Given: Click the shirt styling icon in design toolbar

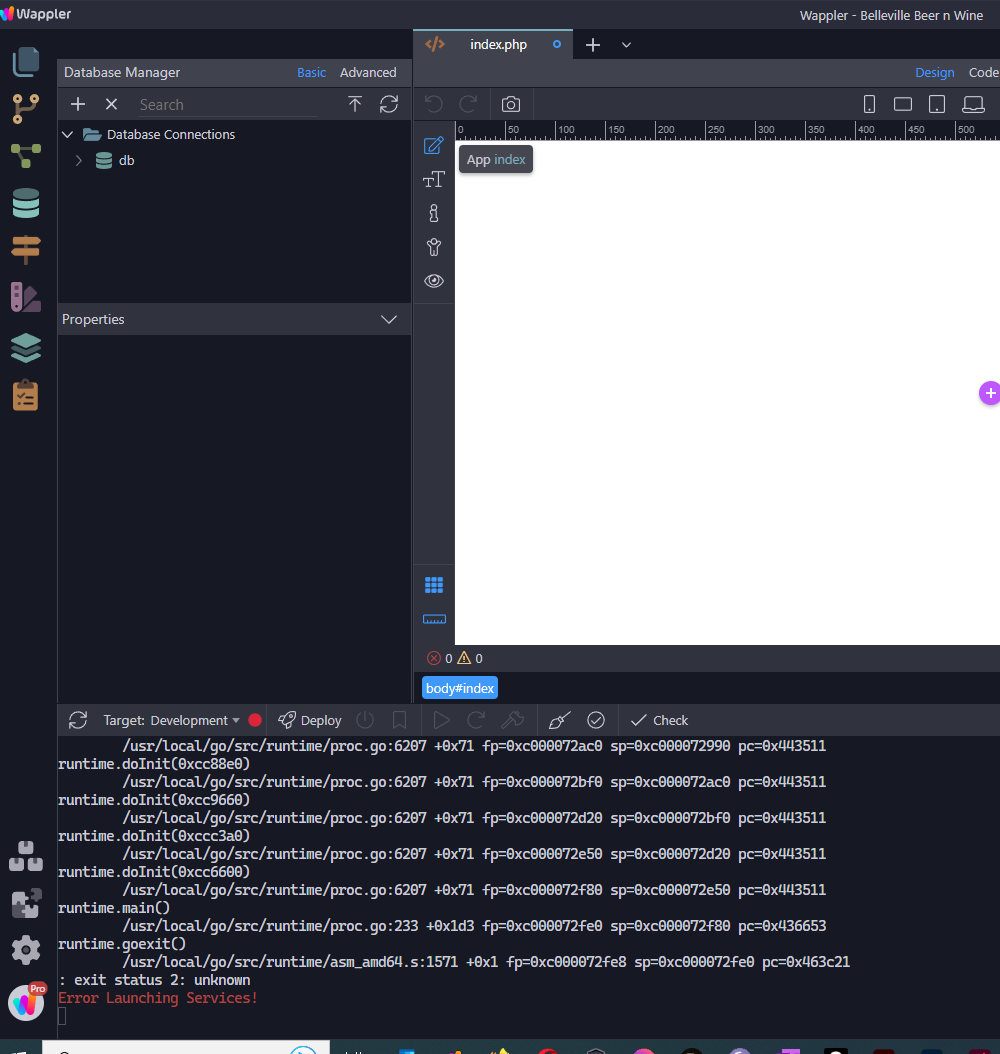Looking at the screenshot, I should coord(434,247).
